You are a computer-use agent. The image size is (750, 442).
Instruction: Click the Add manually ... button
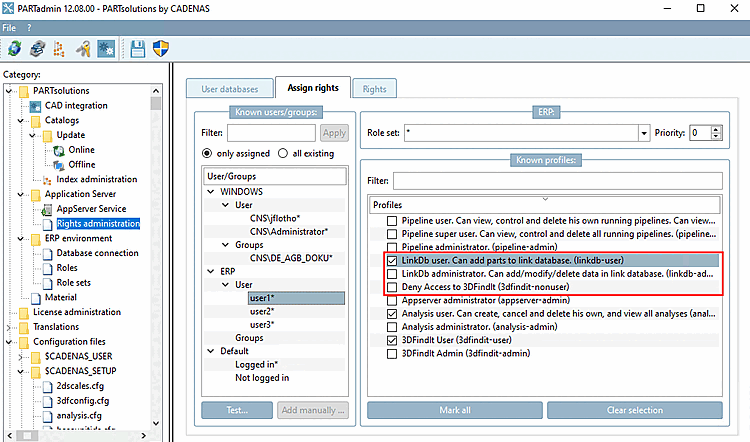313,410
